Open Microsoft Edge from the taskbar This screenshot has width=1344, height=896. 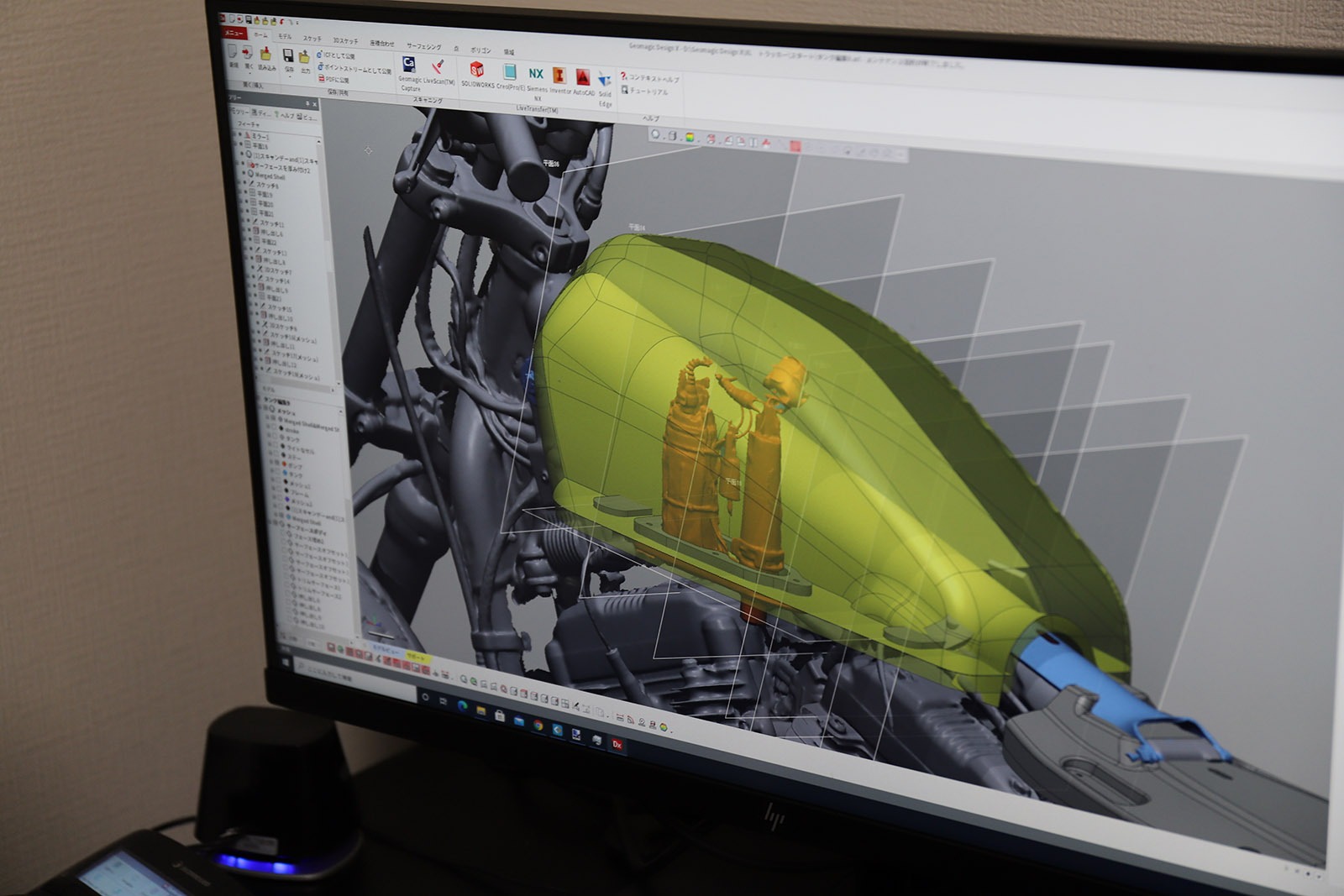tap(462, 706)
